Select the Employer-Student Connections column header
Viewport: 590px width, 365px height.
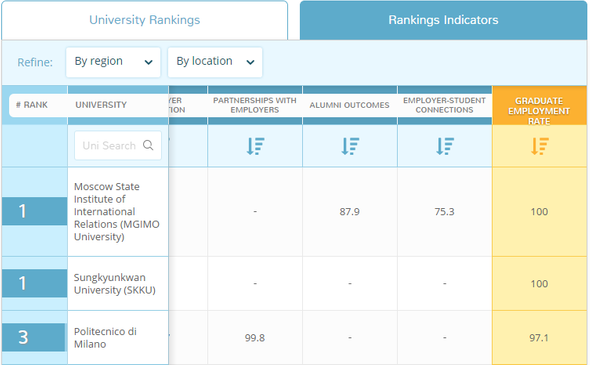[x=444, y=105]
